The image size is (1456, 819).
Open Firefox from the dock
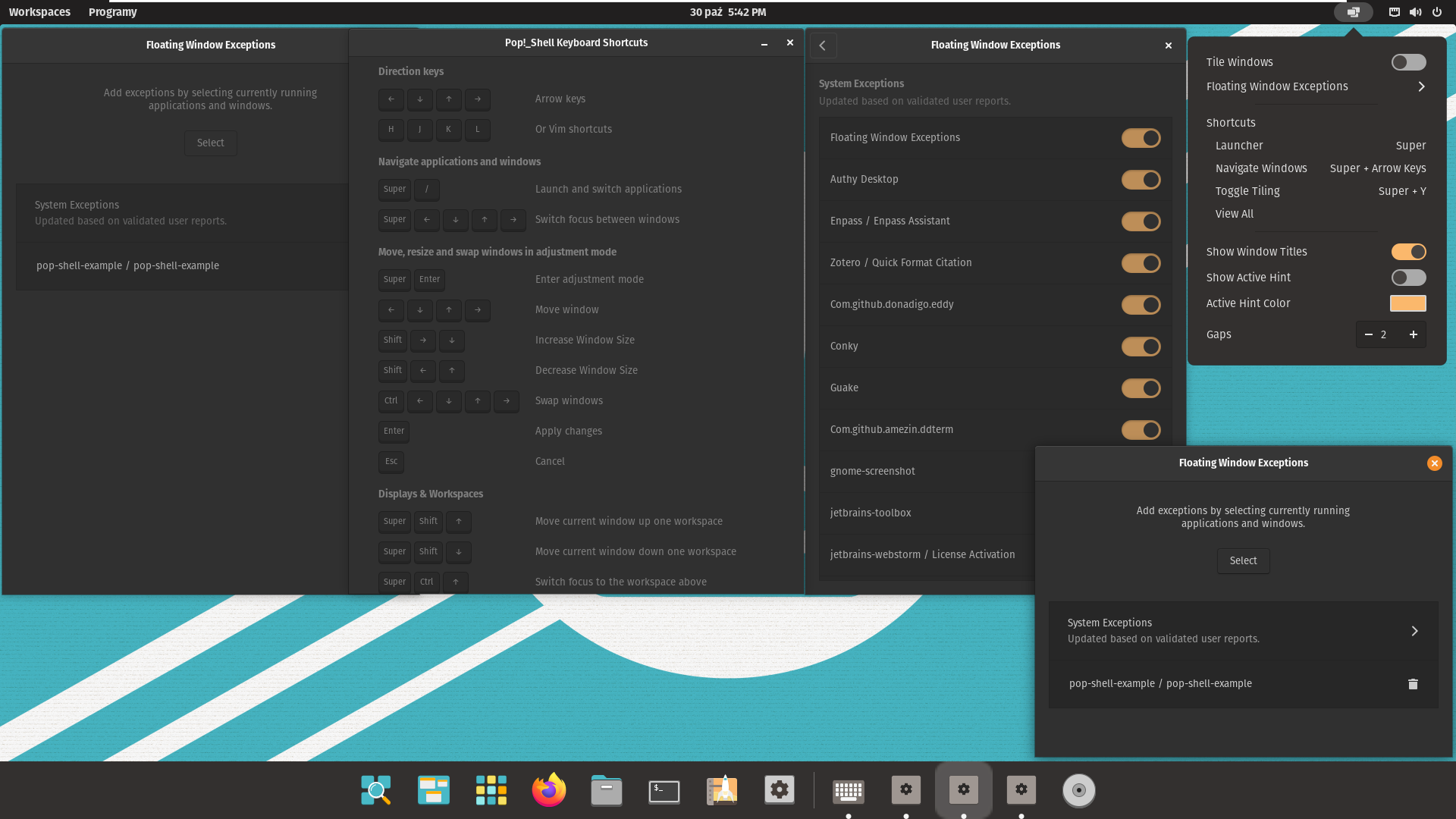pos(548,790)
